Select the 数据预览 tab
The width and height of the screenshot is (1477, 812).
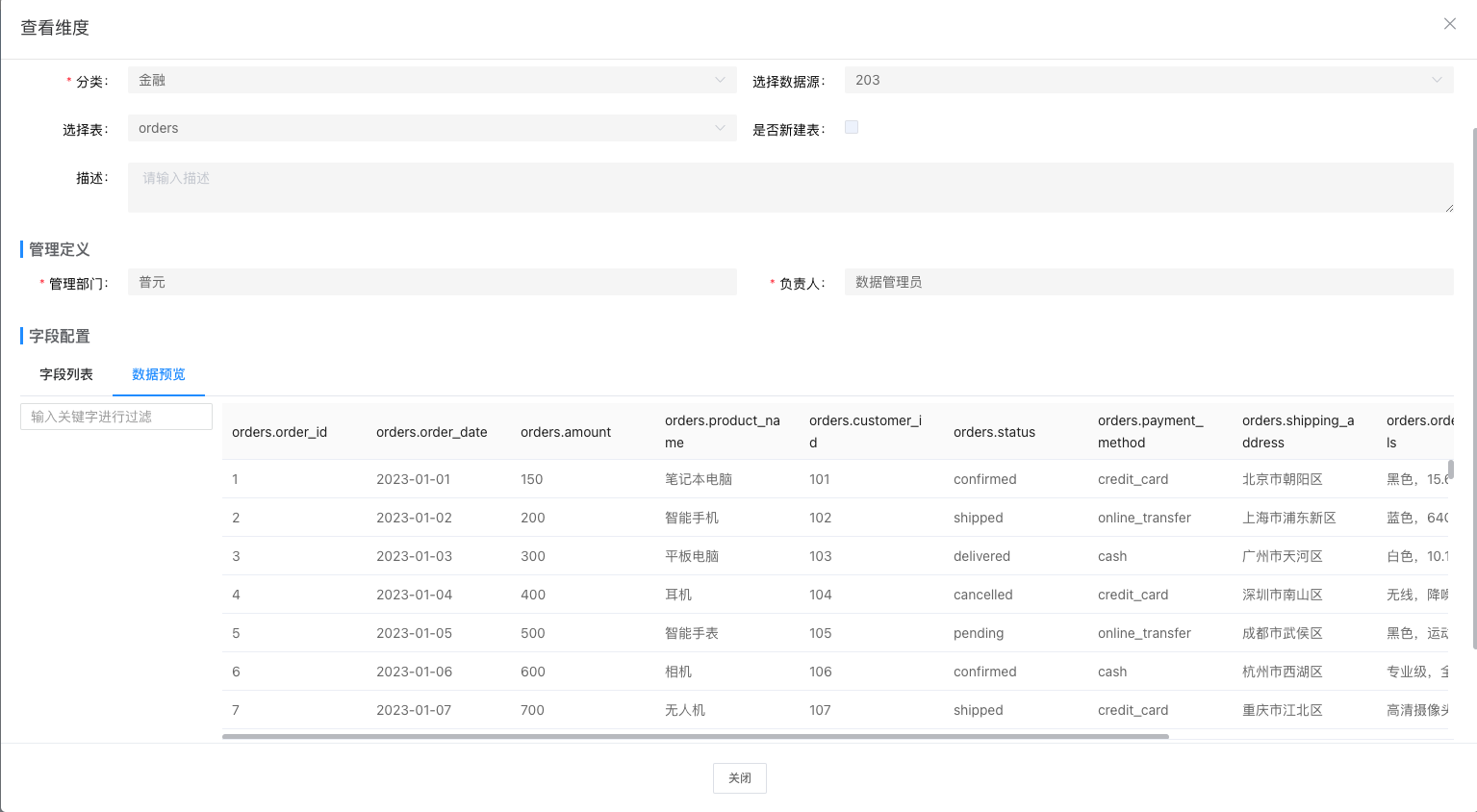tap(158, 374)
